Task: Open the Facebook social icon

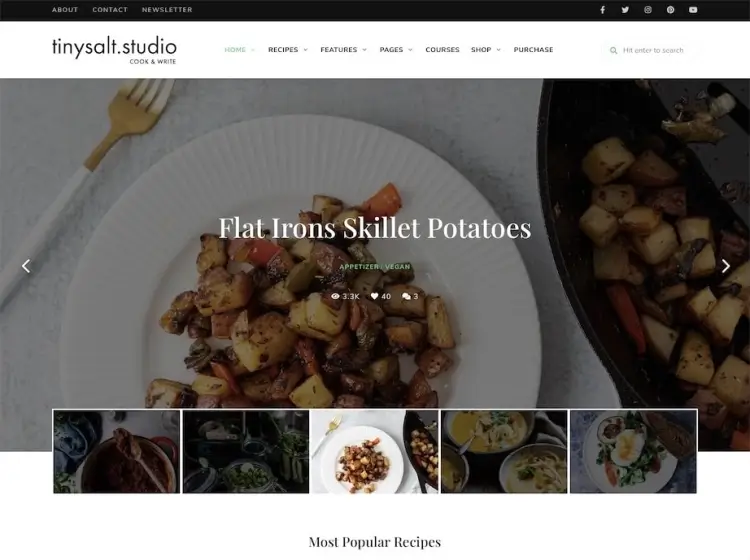Action: tap(602, 10)
